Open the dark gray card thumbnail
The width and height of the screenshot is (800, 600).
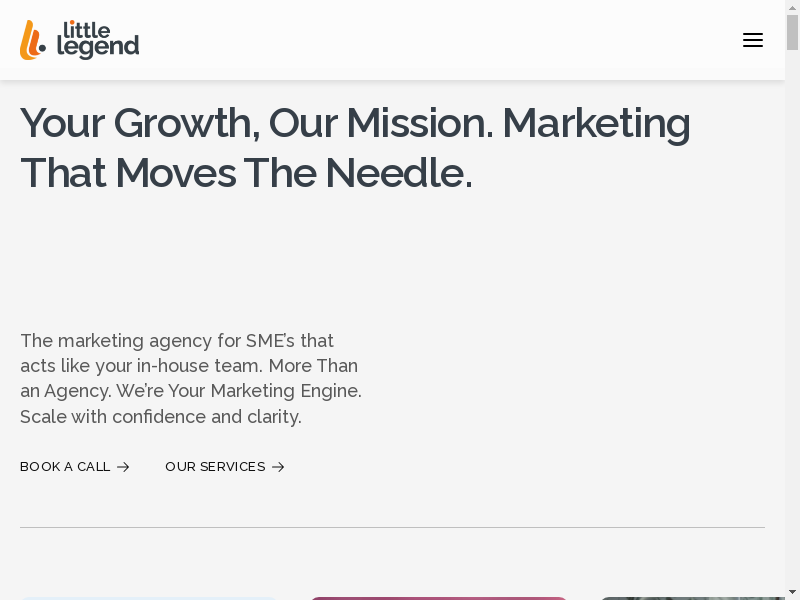(x=690, y=598)
